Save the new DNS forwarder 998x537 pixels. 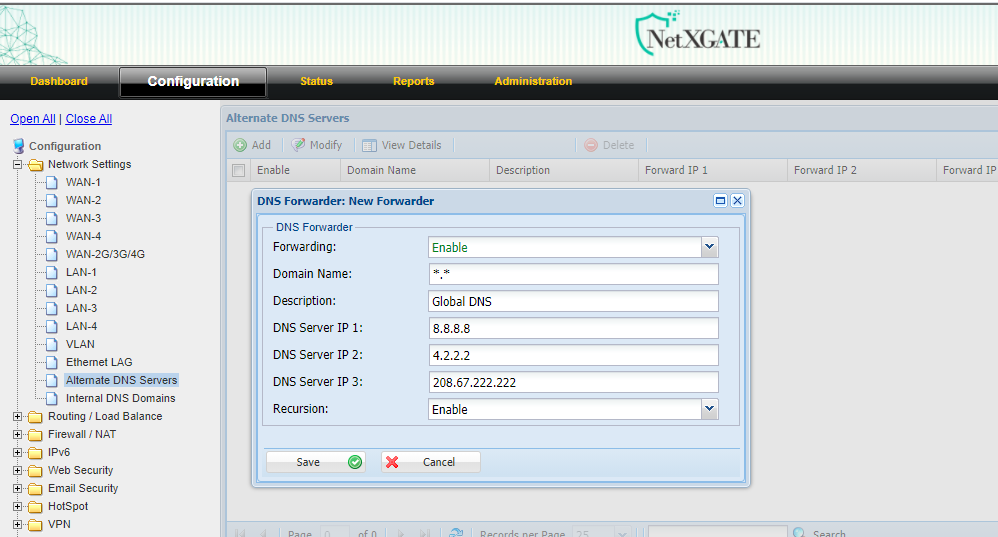(315, 462)
